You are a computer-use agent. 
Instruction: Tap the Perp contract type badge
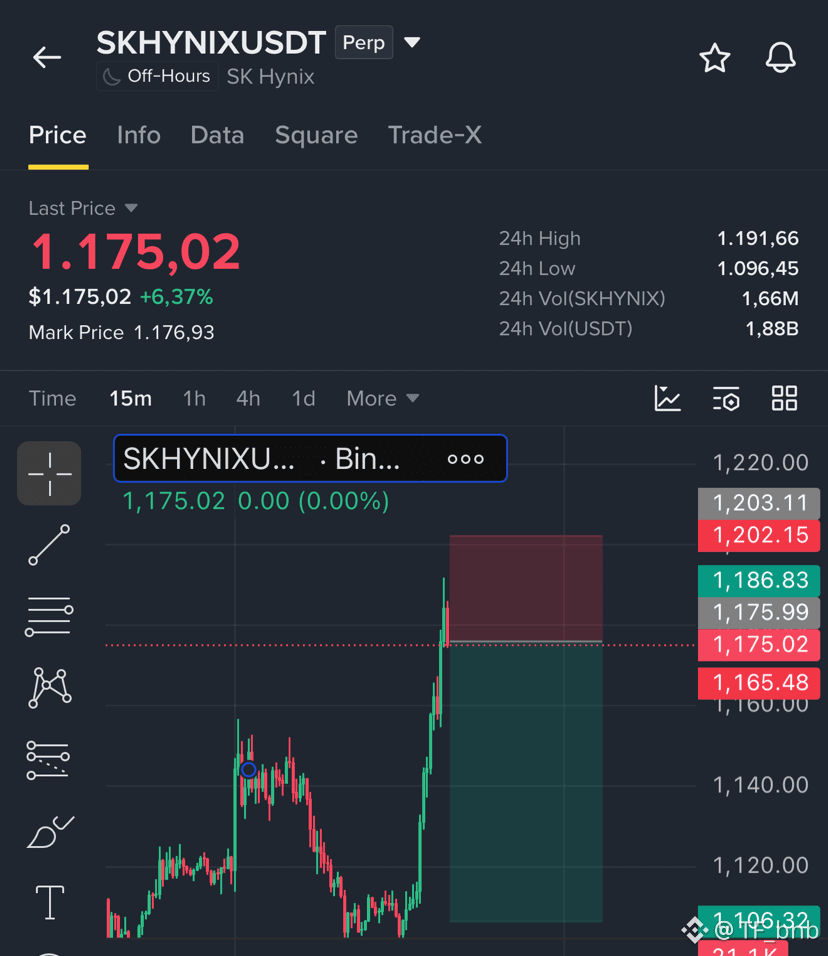363,43
